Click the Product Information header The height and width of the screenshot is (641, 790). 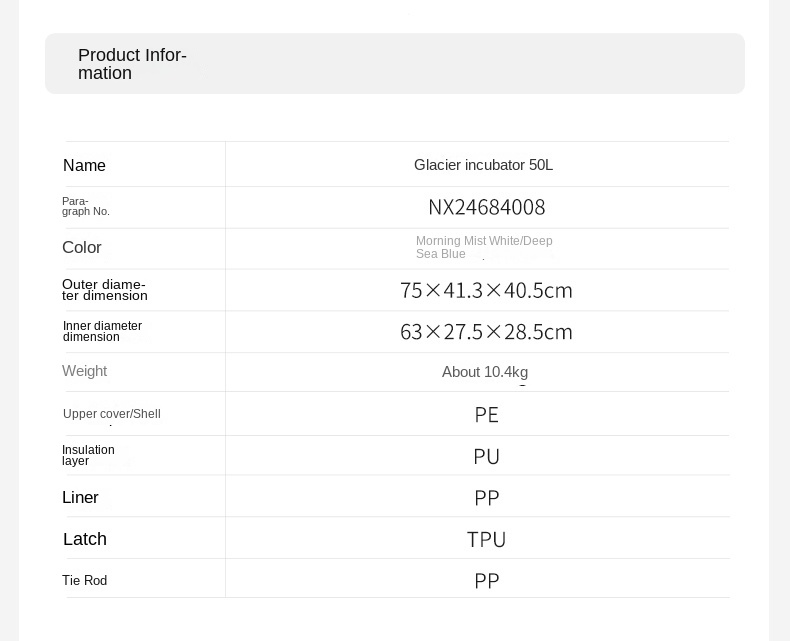click(x=132, y=63)
